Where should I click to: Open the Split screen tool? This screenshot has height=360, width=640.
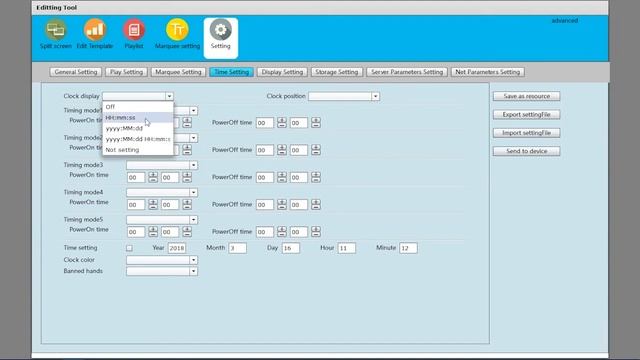pos(56,34)
